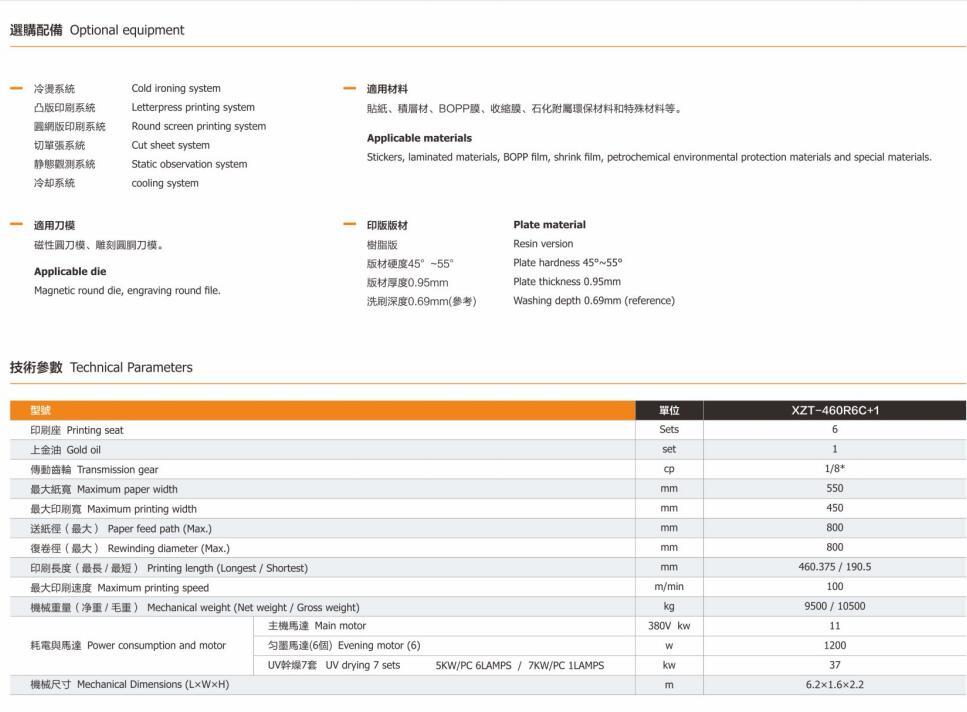This screenshot has width=967, height=712.
Task: Click 'cooling system' in the equipment list
Action: point(165,183)
